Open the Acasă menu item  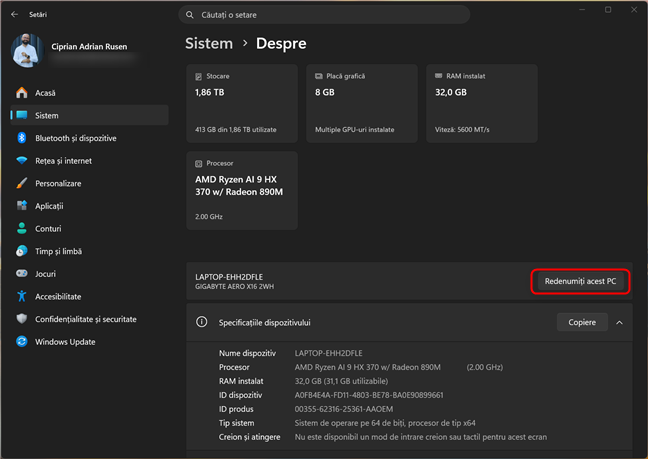pos(89,93)
